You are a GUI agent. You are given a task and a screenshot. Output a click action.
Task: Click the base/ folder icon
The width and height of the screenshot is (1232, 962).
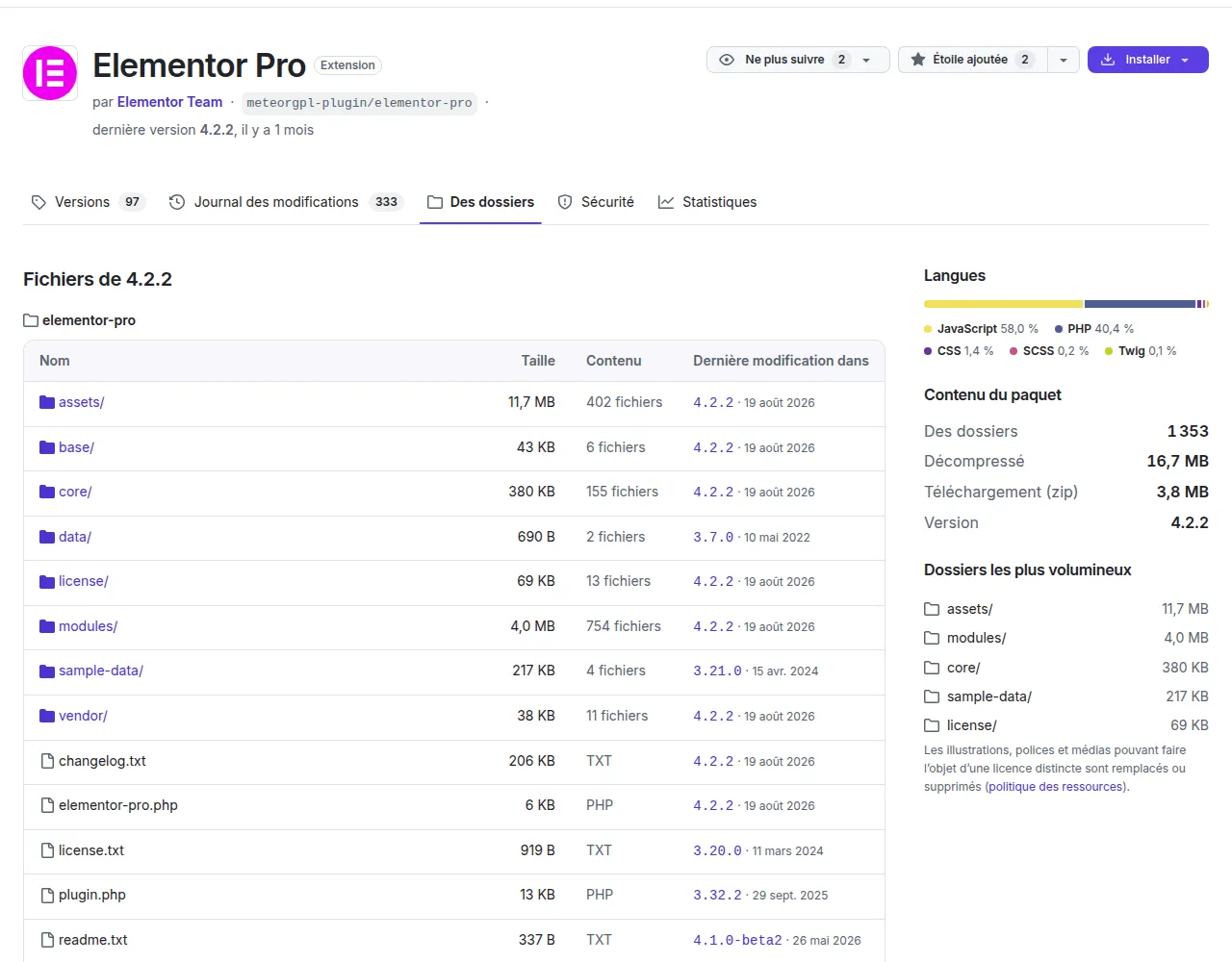pos(47,447)
